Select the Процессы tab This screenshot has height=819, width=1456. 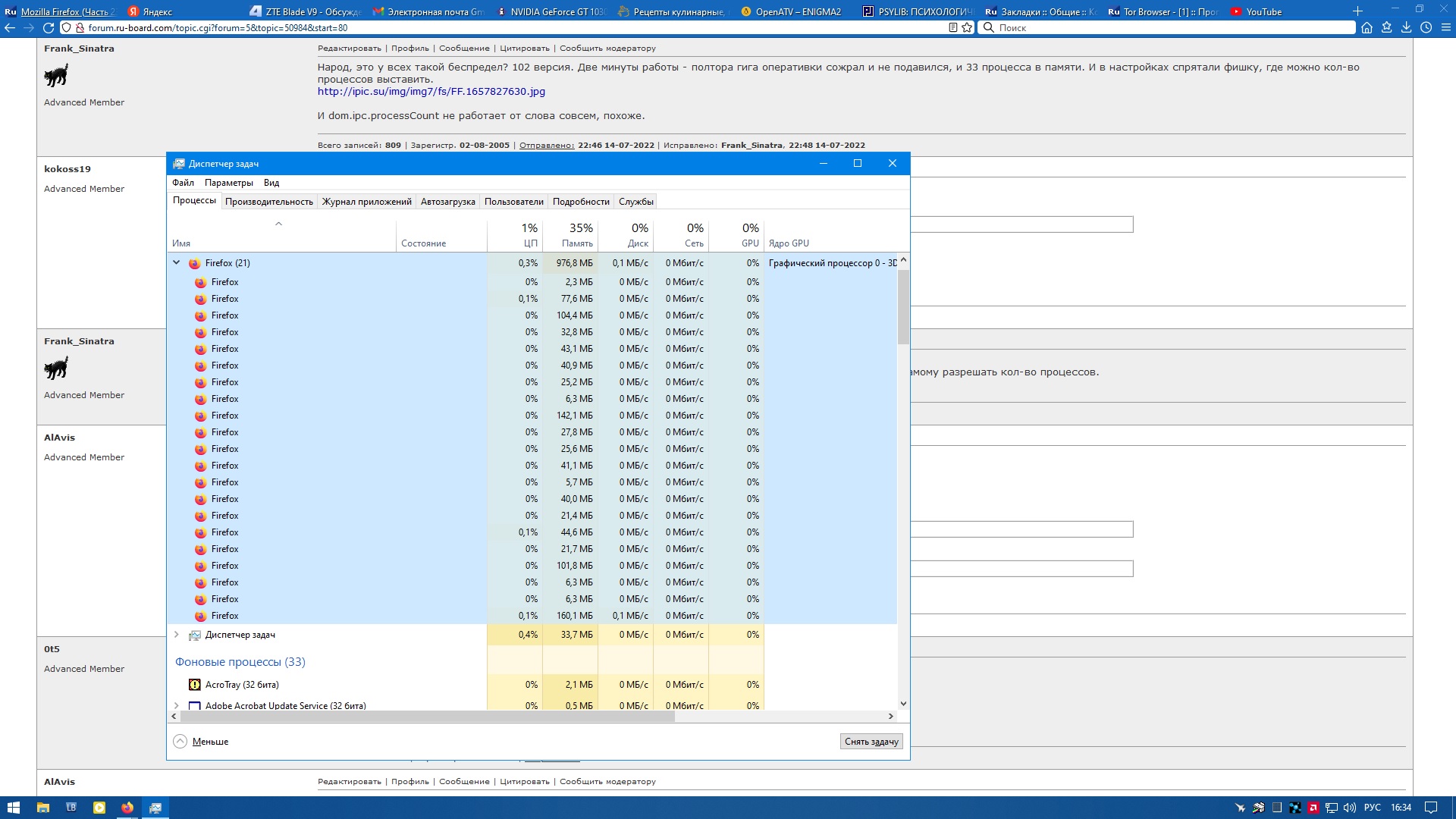tap(194, 201)
